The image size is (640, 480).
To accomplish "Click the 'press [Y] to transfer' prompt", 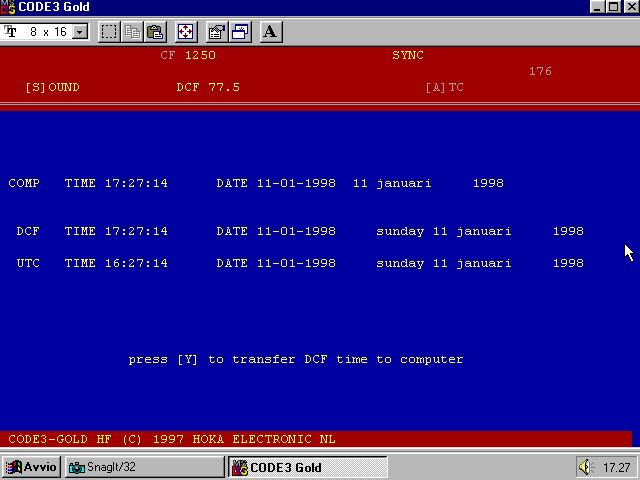I will pyautogui.click(x=296, y=359).
